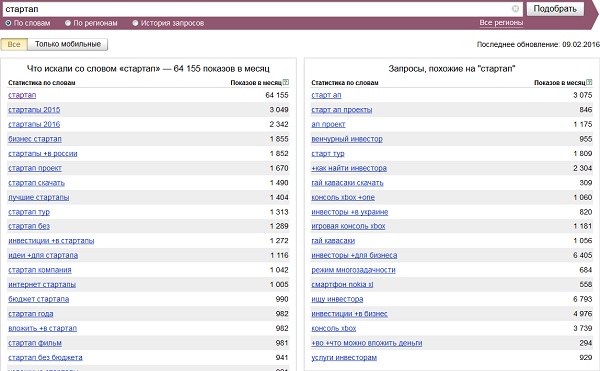Click the '6 793' value for ищу инвестора
This screenshot has width=600, height=371.
pos(582,299)
